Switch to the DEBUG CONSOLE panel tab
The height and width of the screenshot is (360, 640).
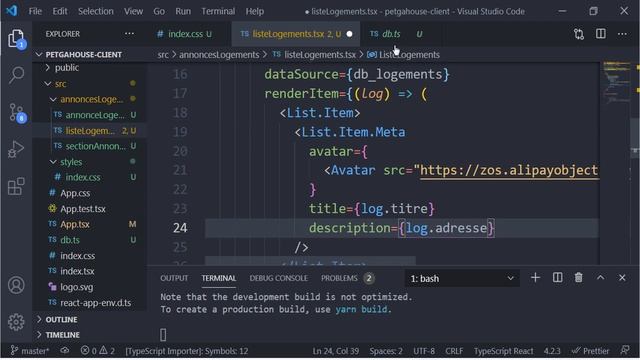coord(278,278)
